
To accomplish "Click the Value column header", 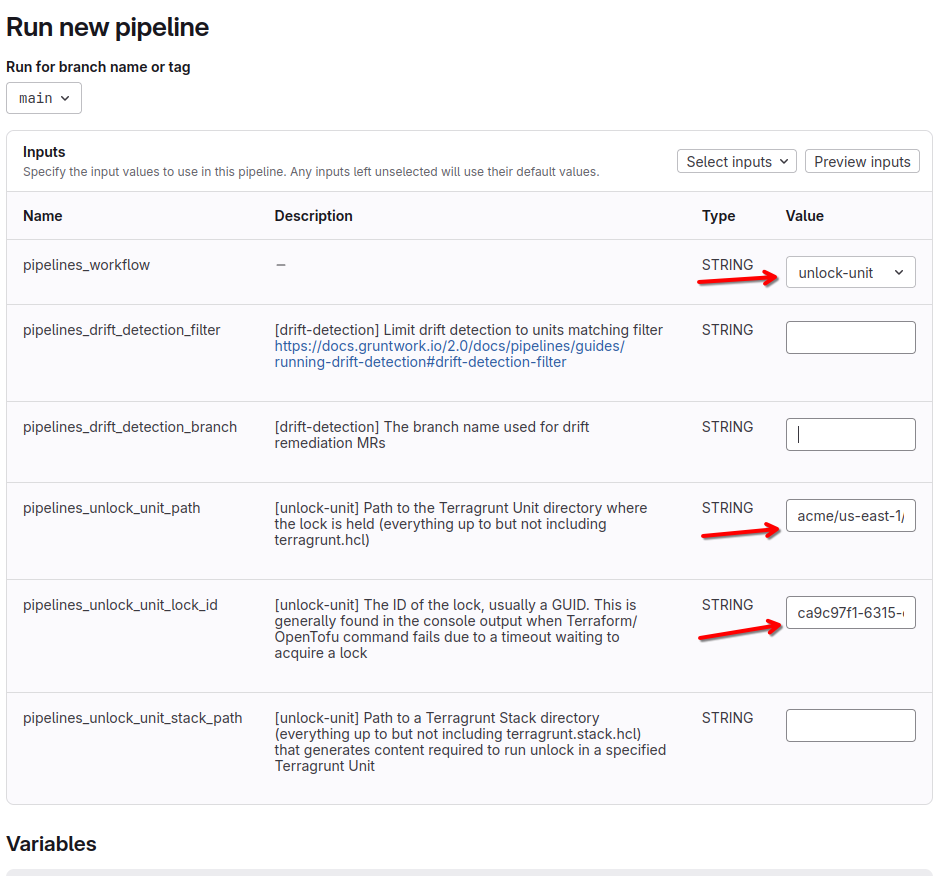I will tap(804, 216).
